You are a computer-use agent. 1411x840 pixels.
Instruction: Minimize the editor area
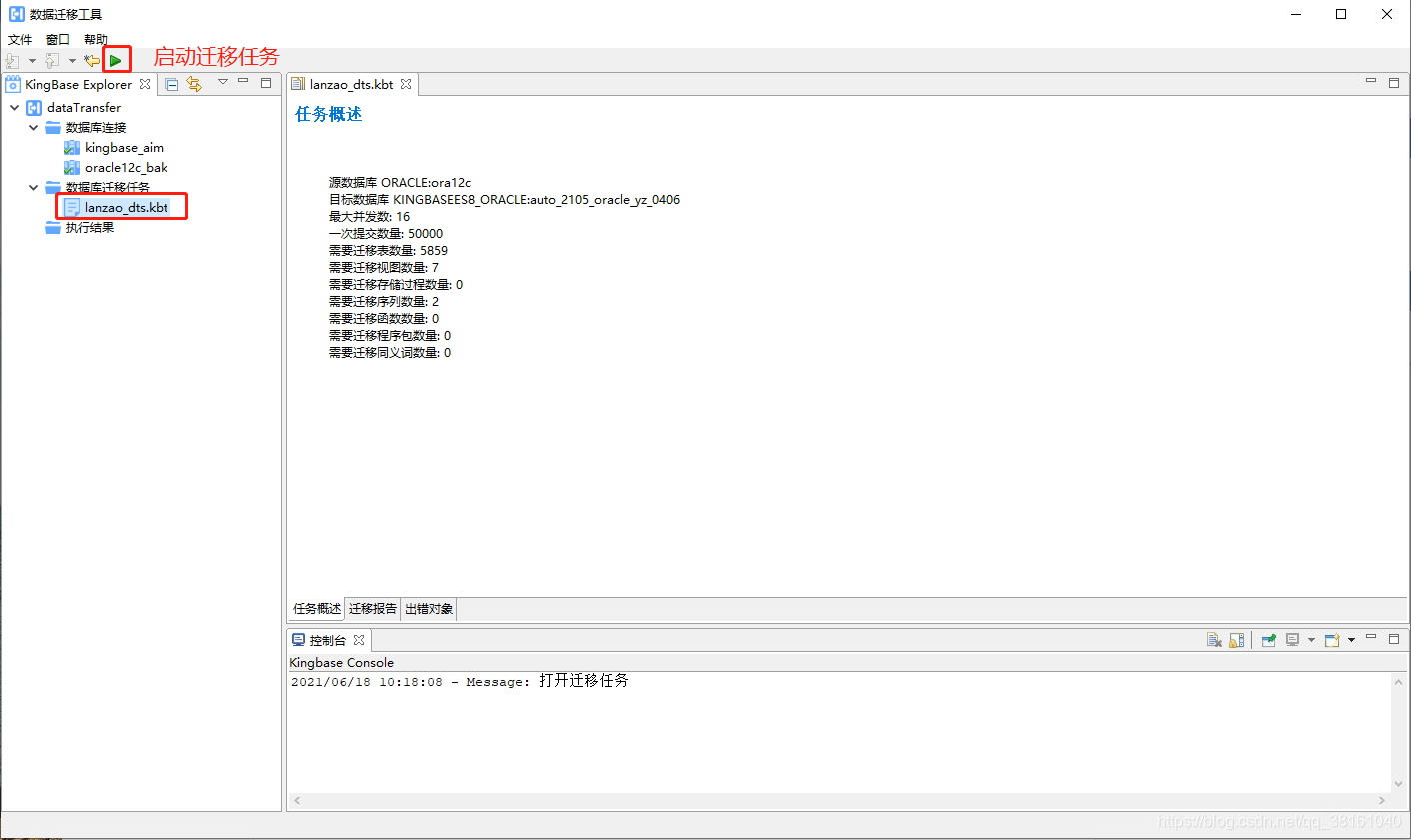pyautogui.click(x=1371, y=81)
